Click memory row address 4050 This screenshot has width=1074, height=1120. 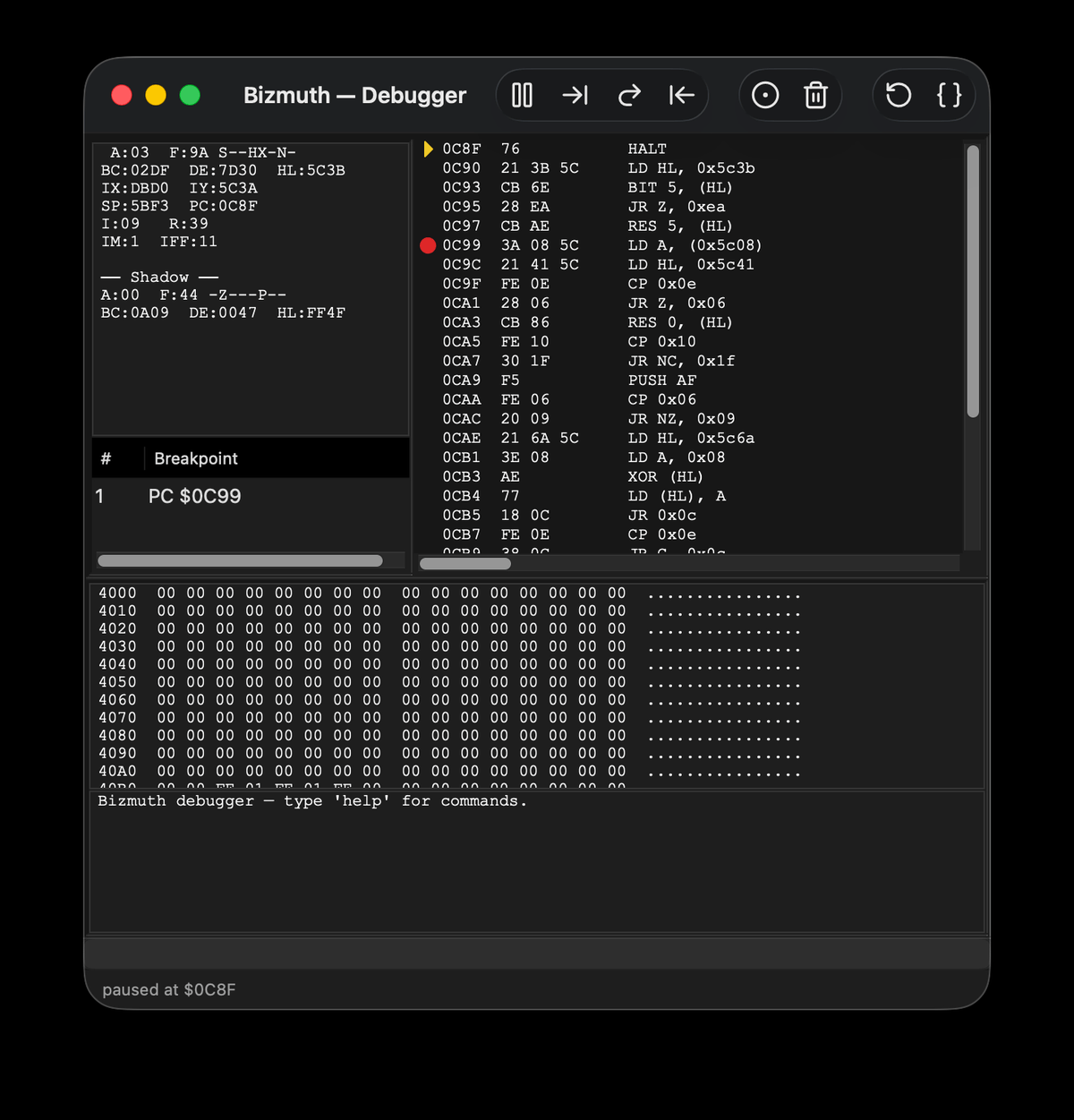point(117,682)
